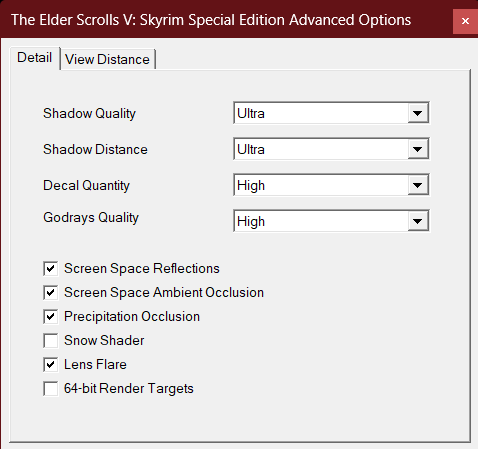
Task: Click the Shadow Quality label
Action: click(89, 114)
